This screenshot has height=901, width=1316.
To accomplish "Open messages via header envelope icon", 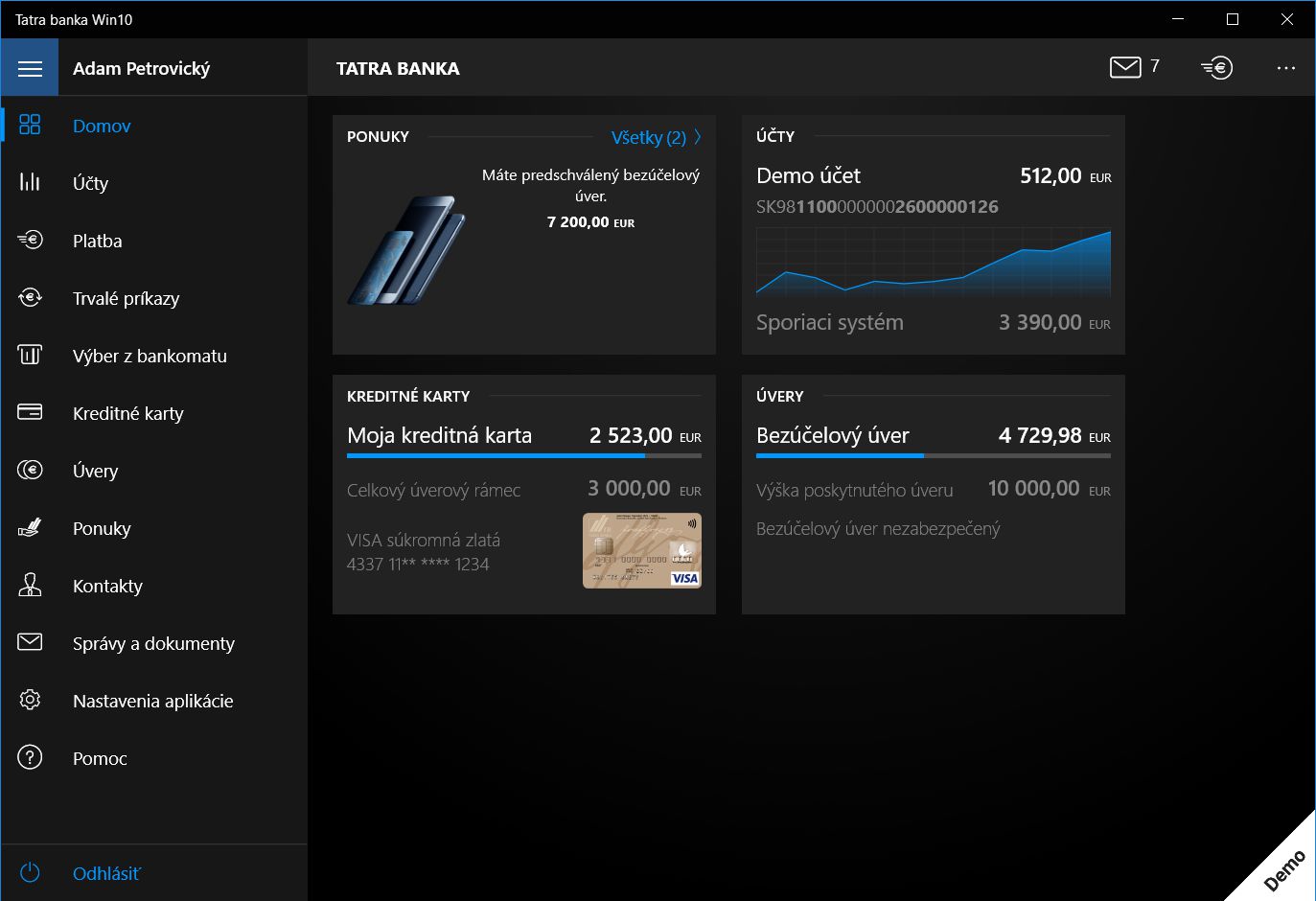I will (1125, 67).
